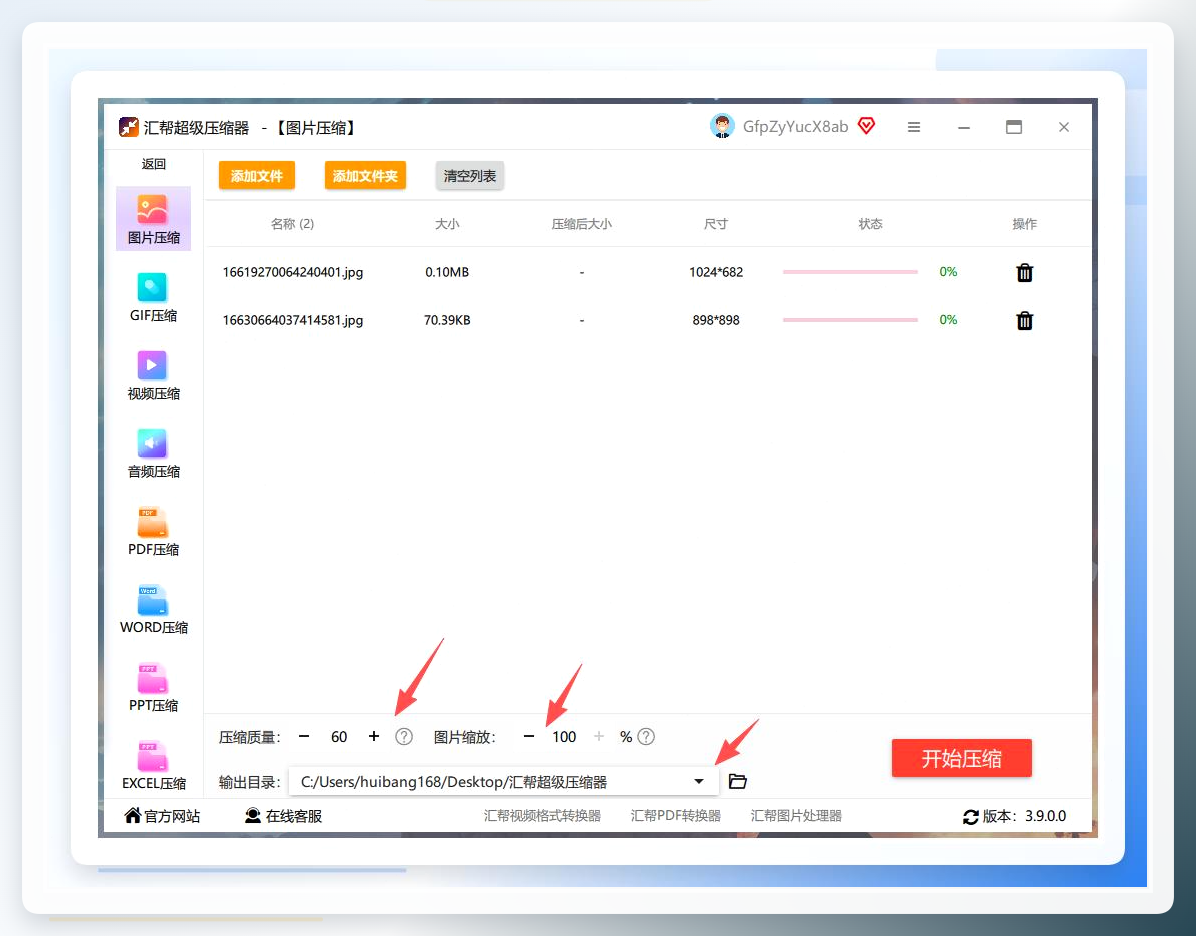Click the 图片缩放 help question icon
Screen dimensions: 1196x936
[646, 737]
